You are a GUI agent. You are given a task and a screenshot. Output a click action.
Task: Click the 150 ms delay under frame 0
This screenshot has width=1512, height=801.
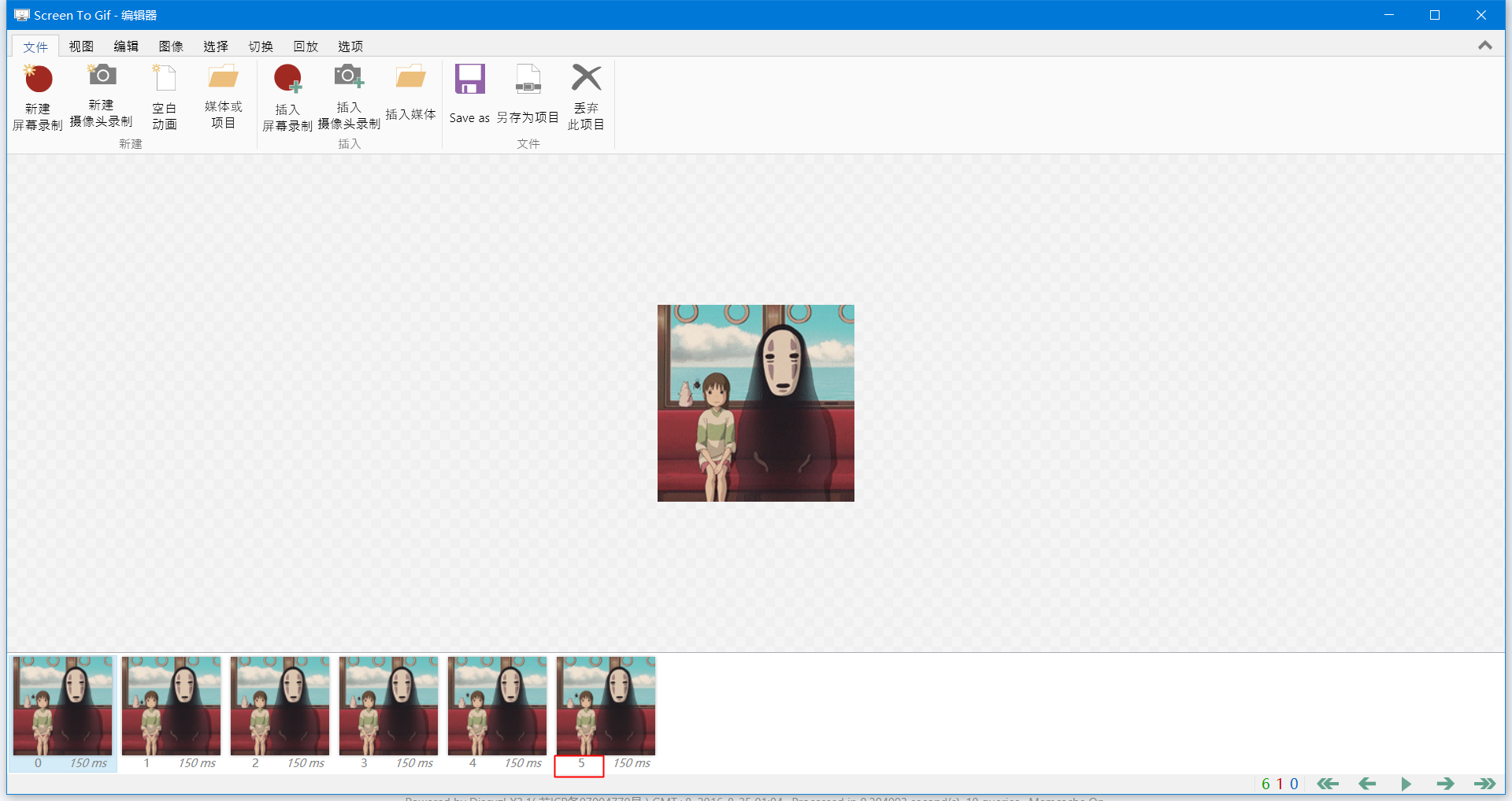tap(88, 763)
